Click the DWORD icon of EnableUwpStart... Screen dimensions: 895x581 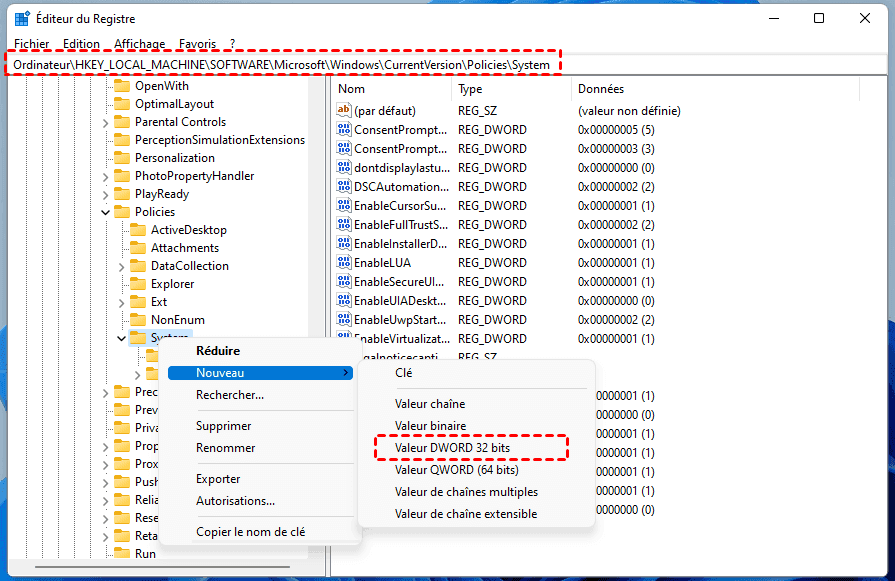[x=344, y=319]
